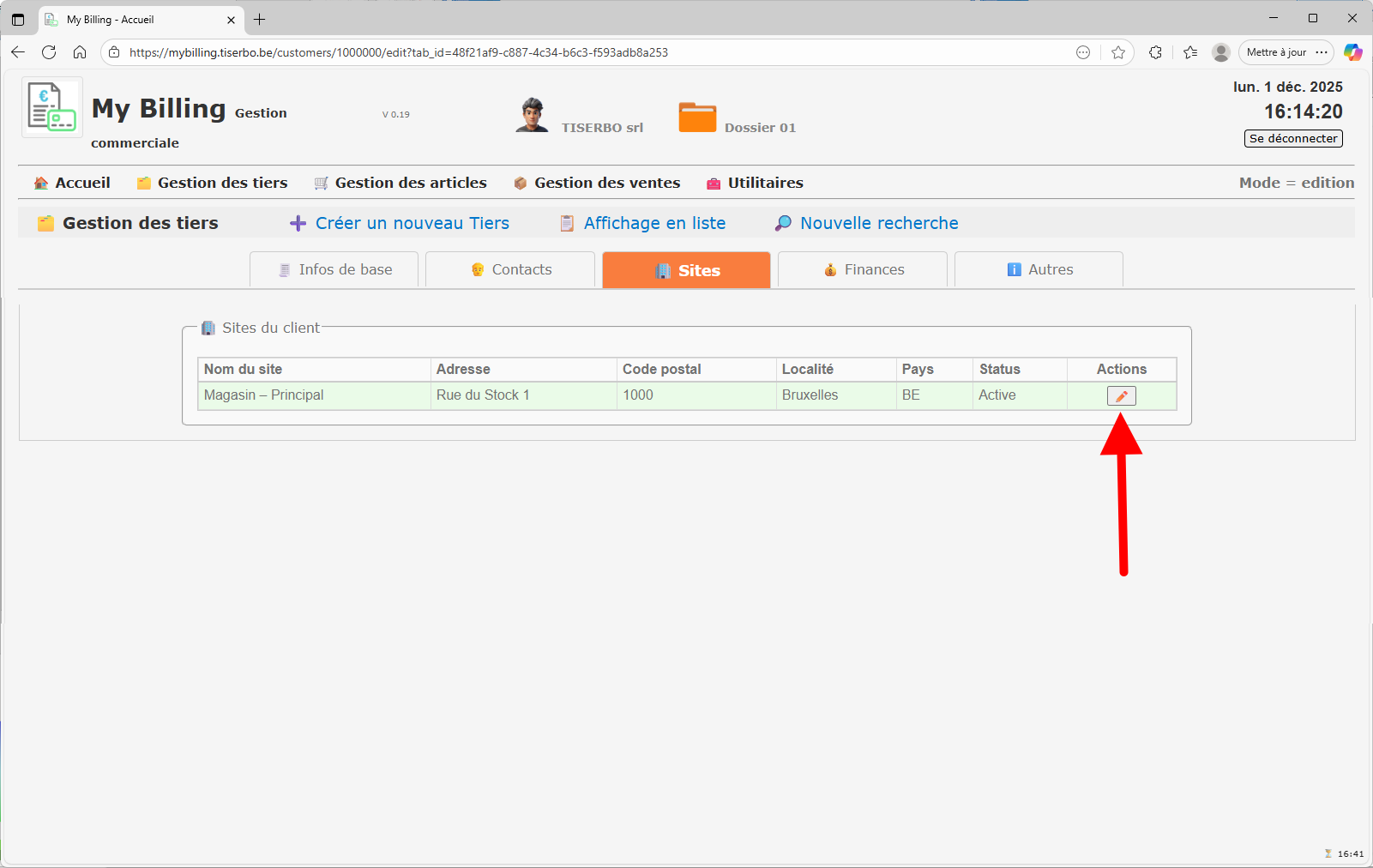Image resolution: width=1373 pixels, height=868 pixels.
Task: Open the Autres tab
Action: pos(1039,269)
